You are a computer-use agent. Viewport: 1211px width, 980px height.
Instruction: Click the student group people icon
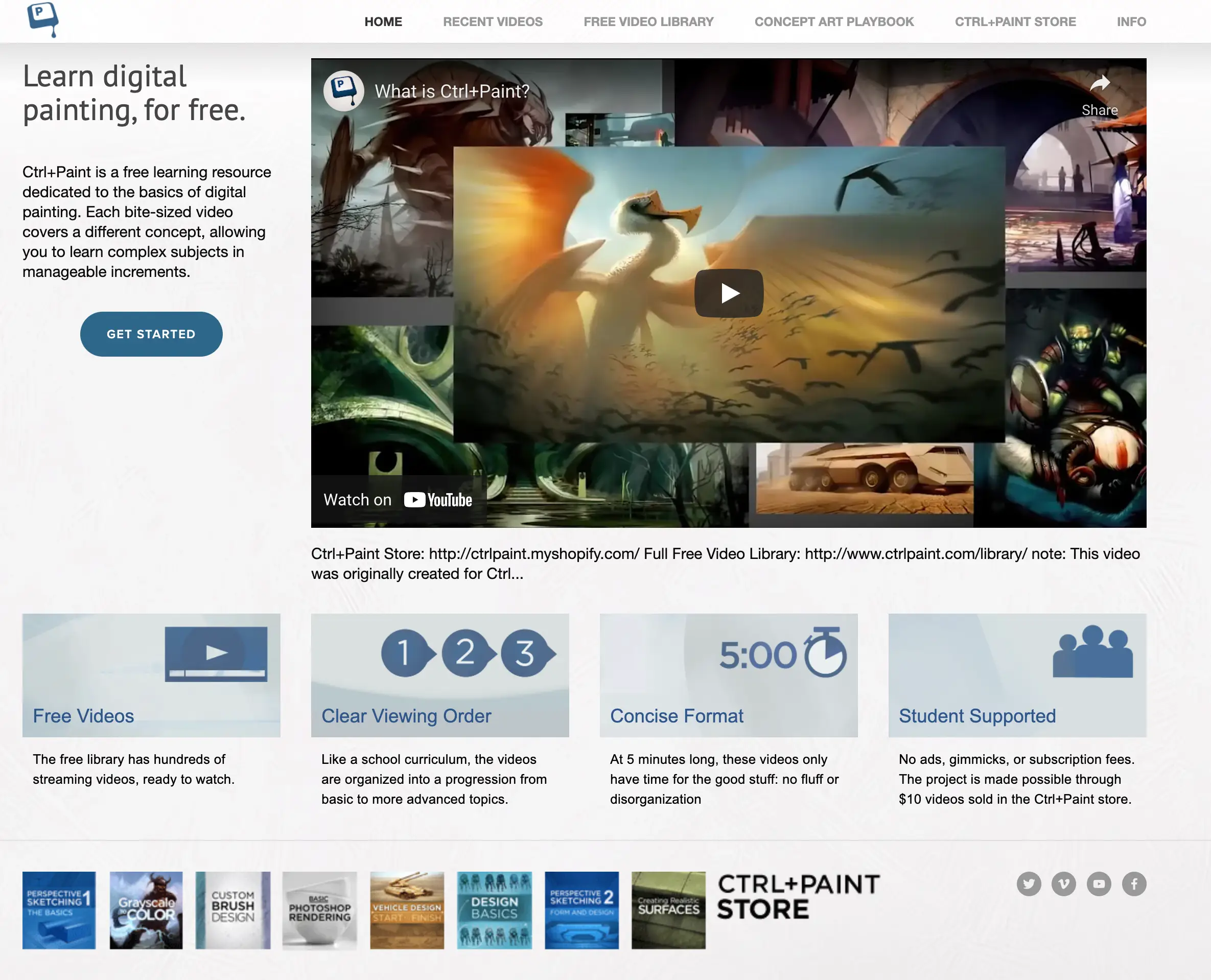coord(1092,651)
